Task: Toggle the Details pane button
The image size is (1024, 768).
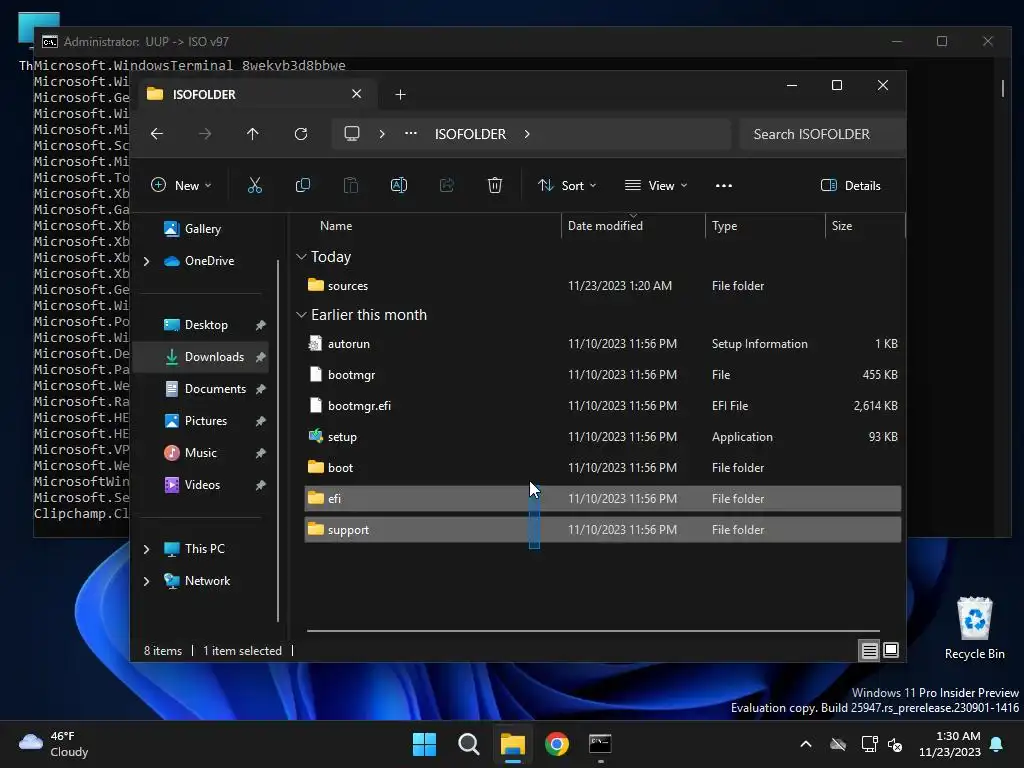Action: [851, 185]
